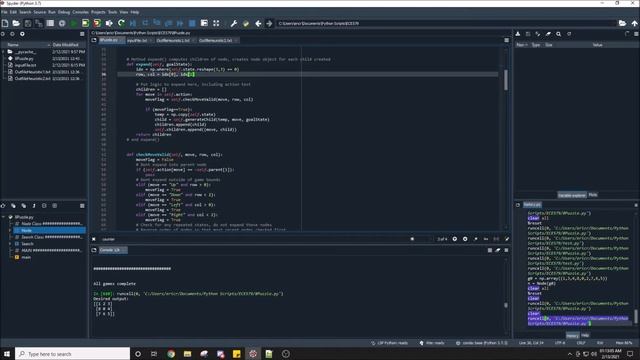Sort variables by the Value column header
Viewport: 640px width, 360px height.
pyautogui.click(x=598, y=44)
